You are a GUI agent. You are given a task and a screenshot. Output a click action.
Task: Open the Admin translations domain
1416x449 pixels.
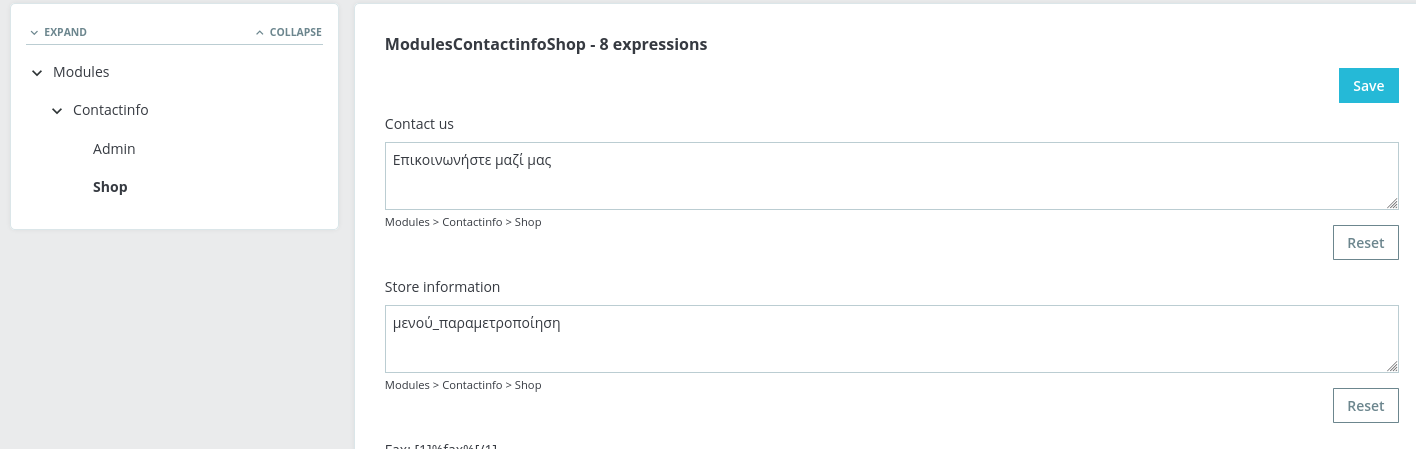click(x=114, y=149)
